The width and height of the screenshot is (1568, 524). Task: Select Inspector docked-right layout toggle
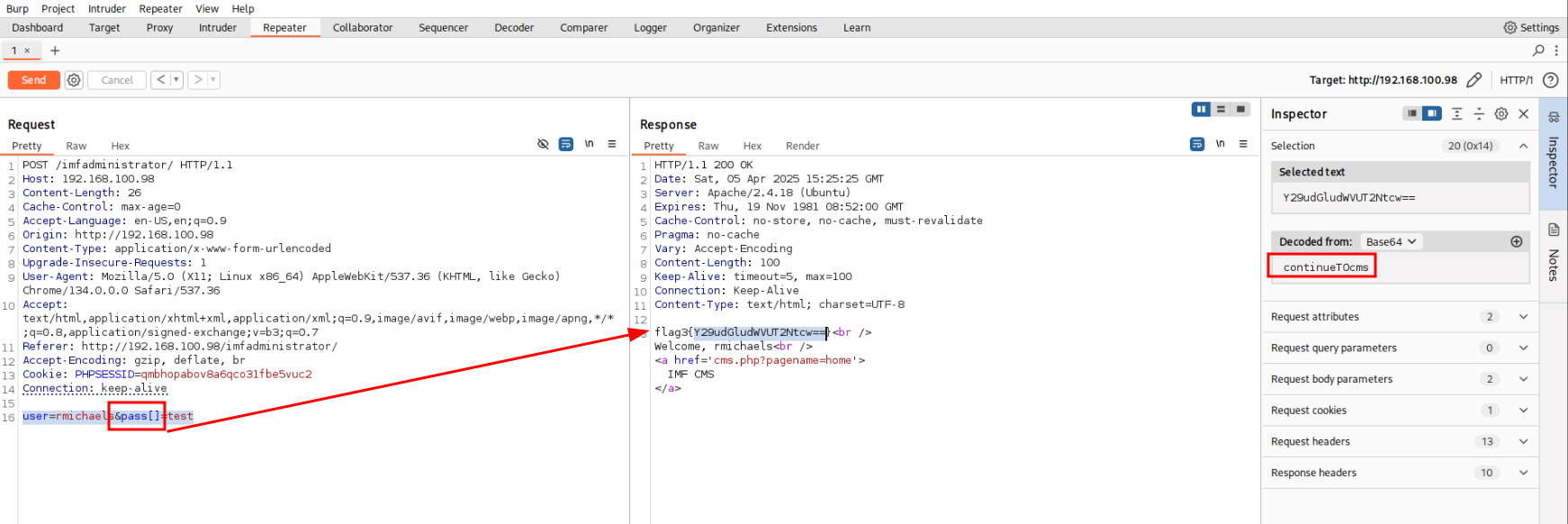click(x=1431, y=113)
